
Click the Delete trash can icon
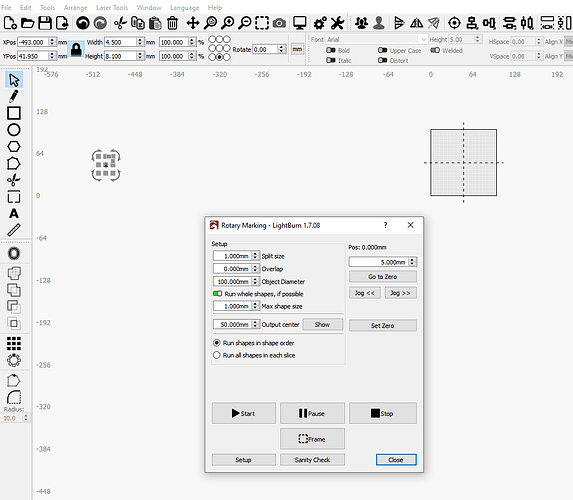(x=172, y=23)
